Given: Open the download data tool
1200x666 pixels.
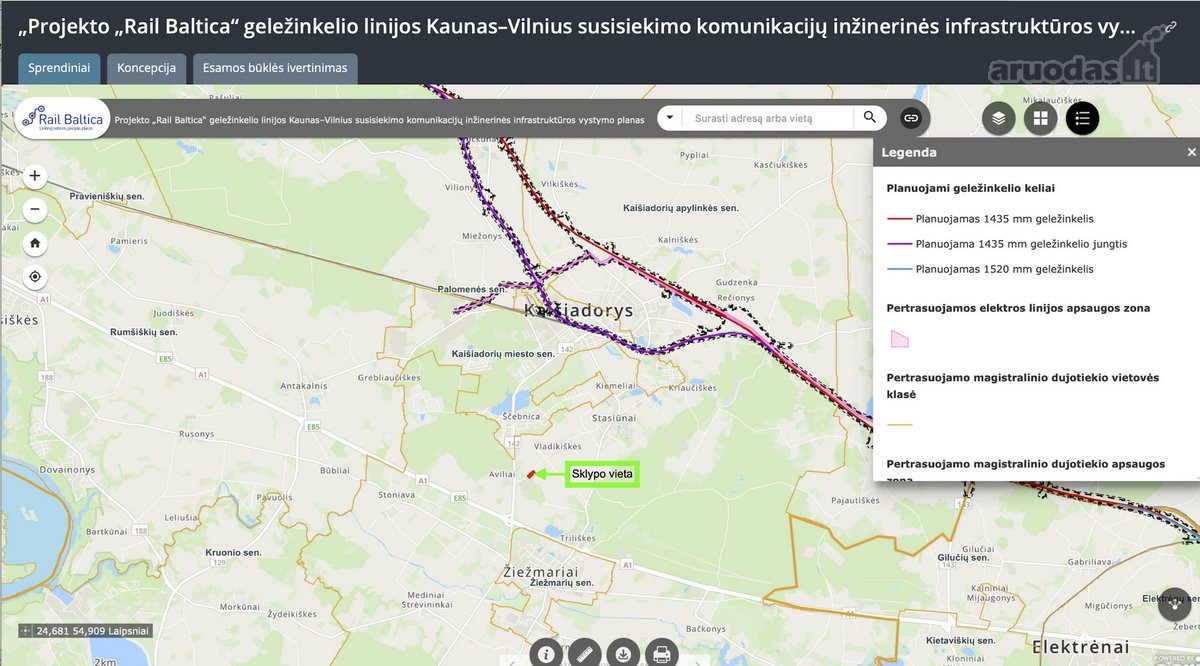Looking at the screenshot, I should point(623,653).
